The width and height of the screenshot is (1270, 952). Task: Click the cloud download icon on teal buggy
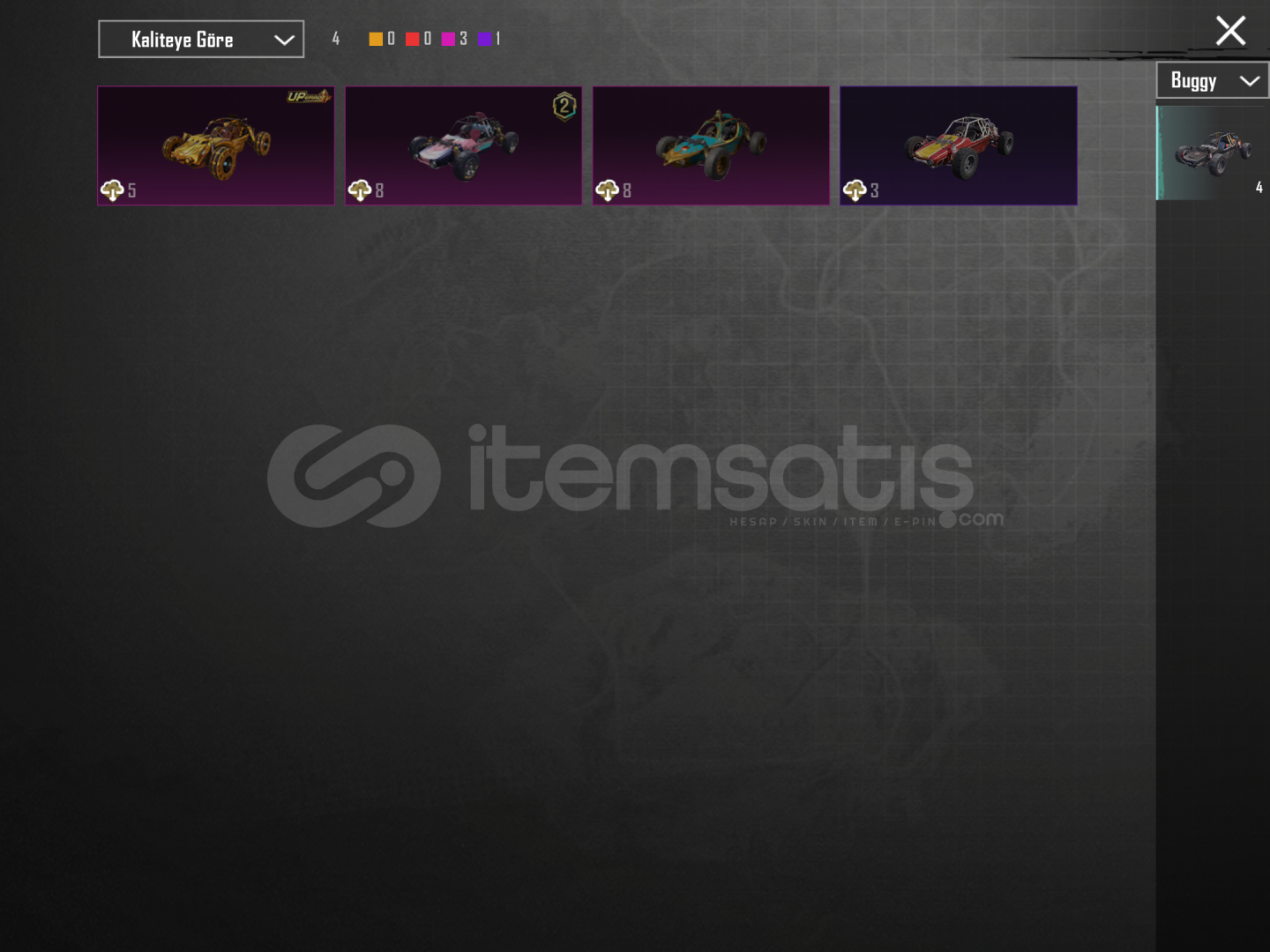tap(607, 190)
